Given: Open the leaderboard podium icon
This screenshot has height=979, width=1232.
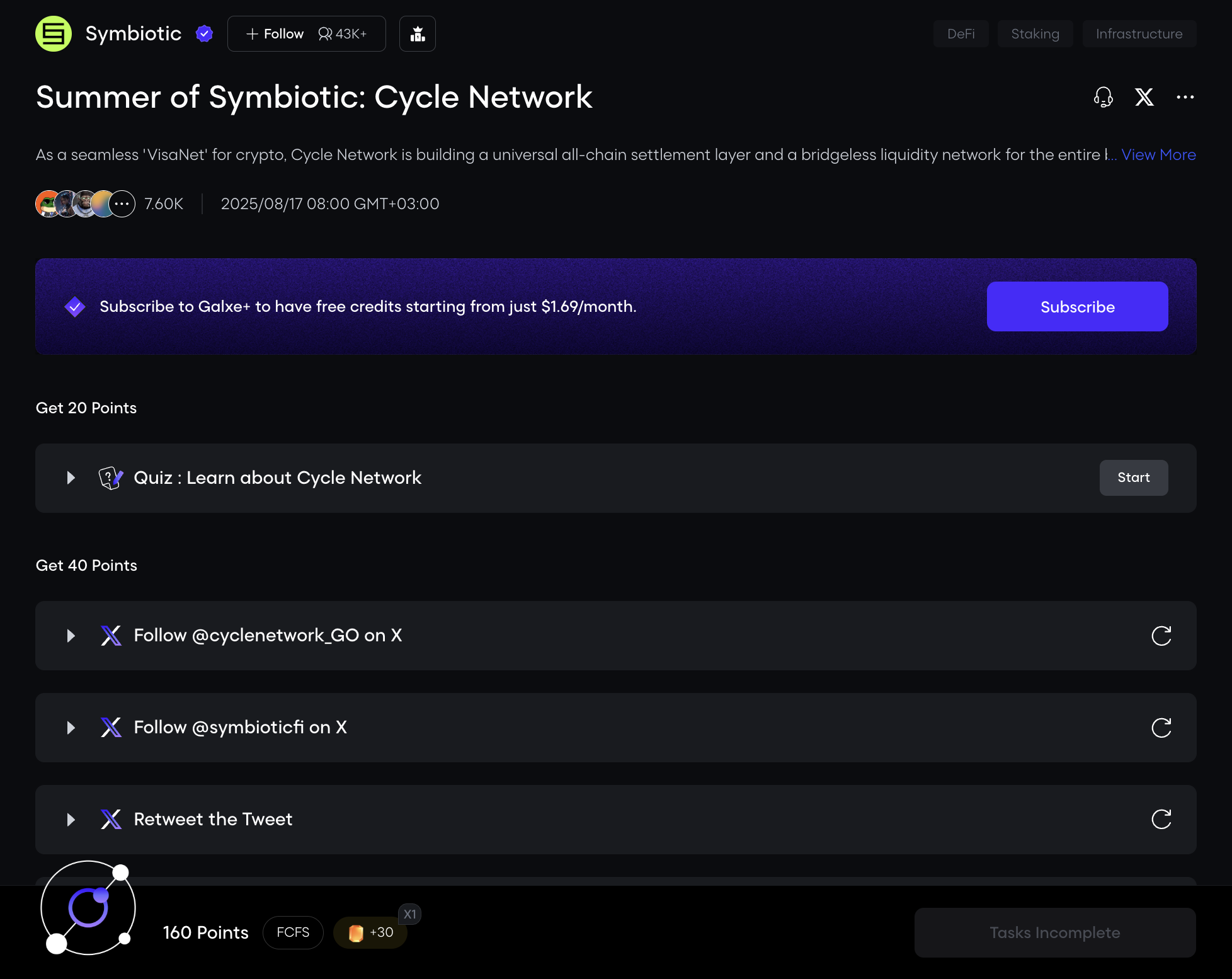Looking at the screenshot, I should tap(417, 33).
